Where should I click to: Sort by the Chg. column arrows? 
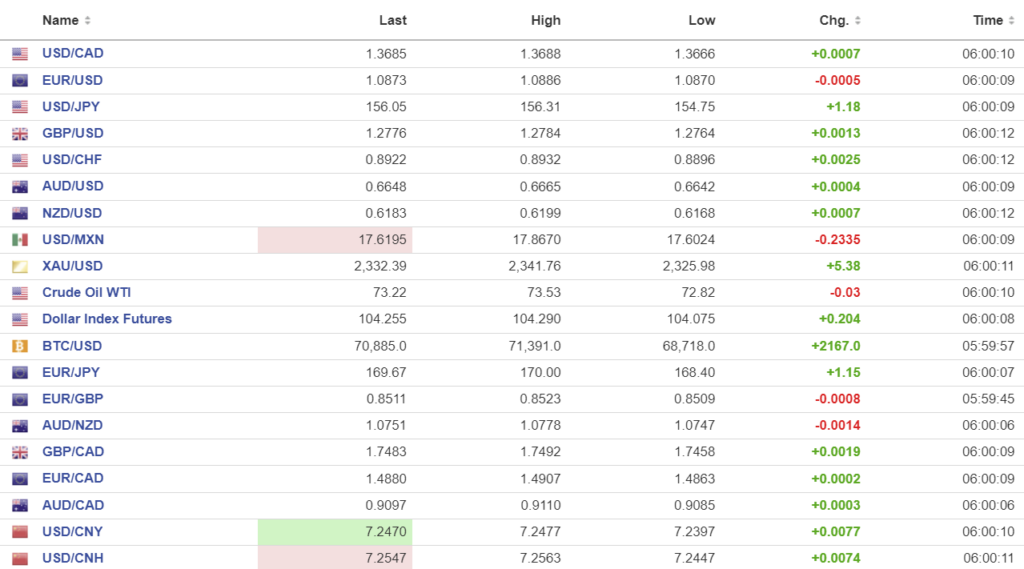coord(857,21)
